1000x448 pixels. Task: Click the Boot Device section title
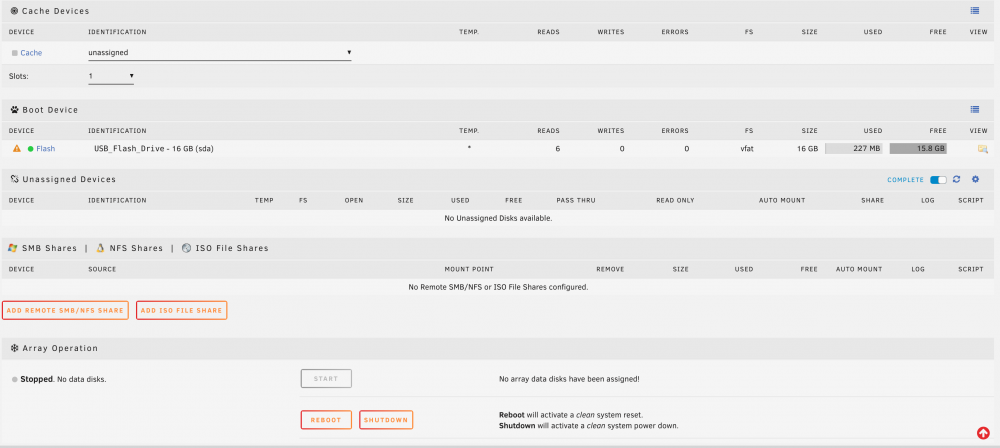click(x=50, y=110)
